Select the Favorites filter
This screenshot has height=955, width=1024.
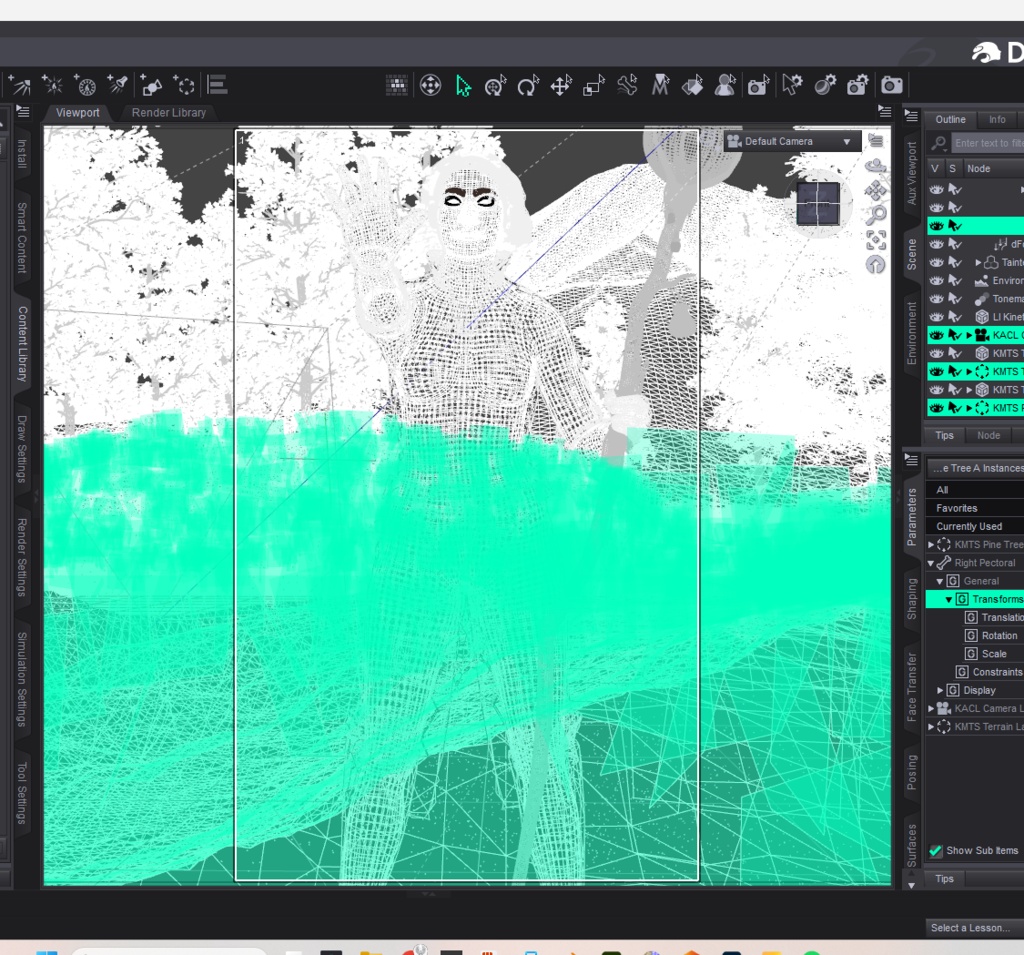(975, 508)
